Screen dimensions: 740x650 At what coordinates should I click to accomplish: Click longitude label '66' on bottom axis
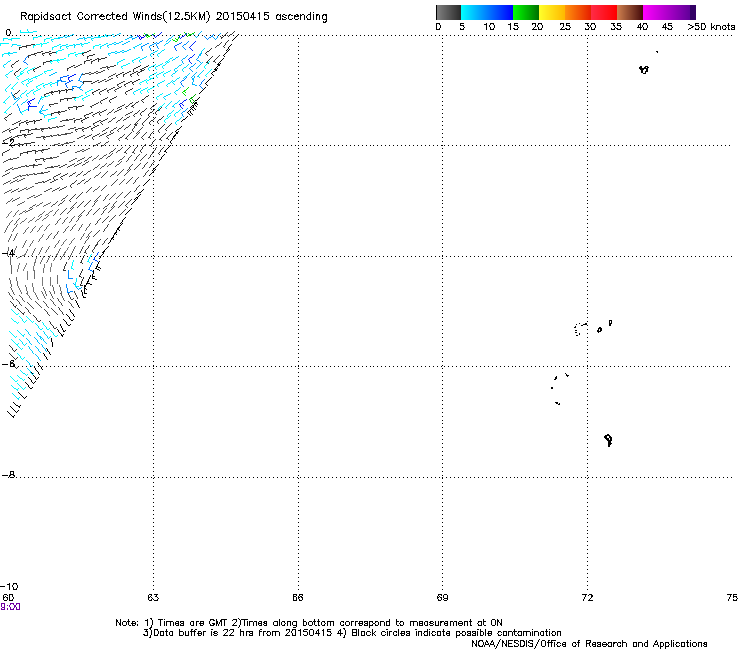click(298, 598)
